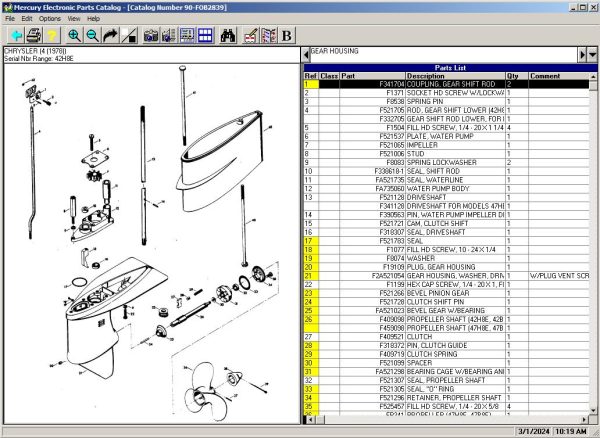Click the camera toolbar icon
Image resolution: width=600 pixels, height=438 pixels.
[151, 36]
